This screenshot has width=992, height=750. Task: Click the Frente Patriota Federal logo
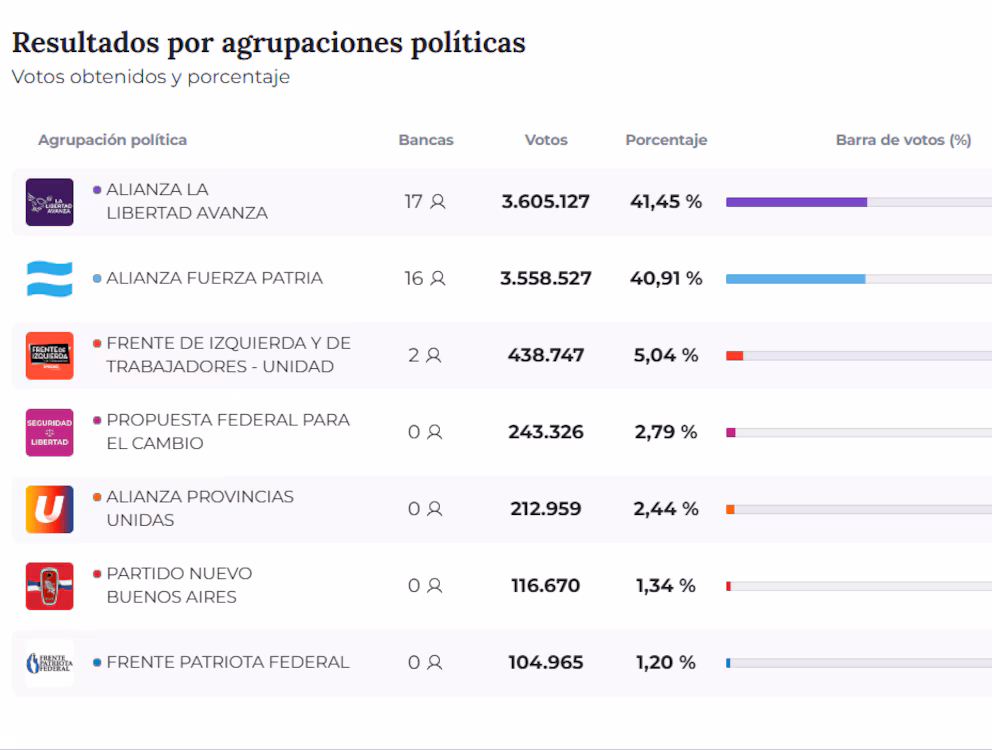tap(49, 663)
